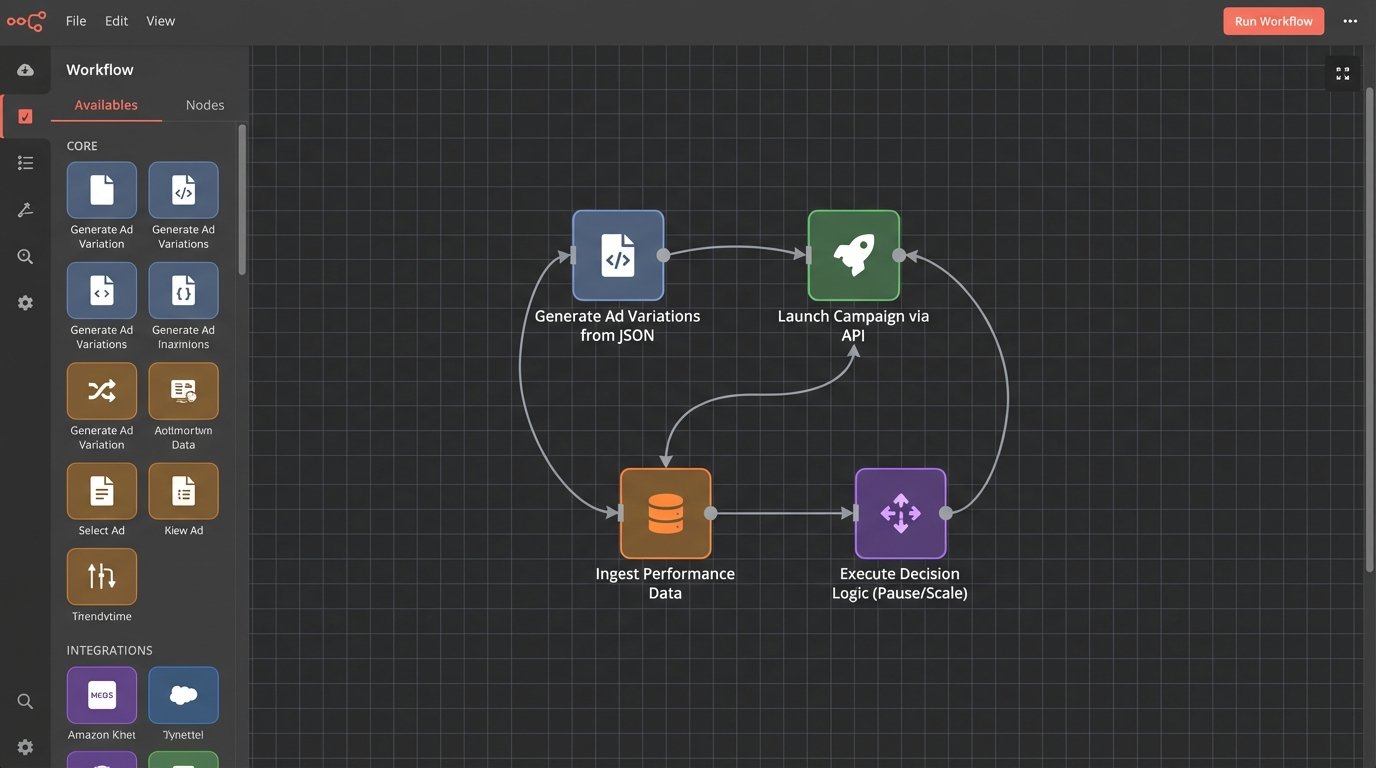Click the Launch Campaign via API rocket icon
This screenshot has width=1376, height=768.
click(853, 255)
